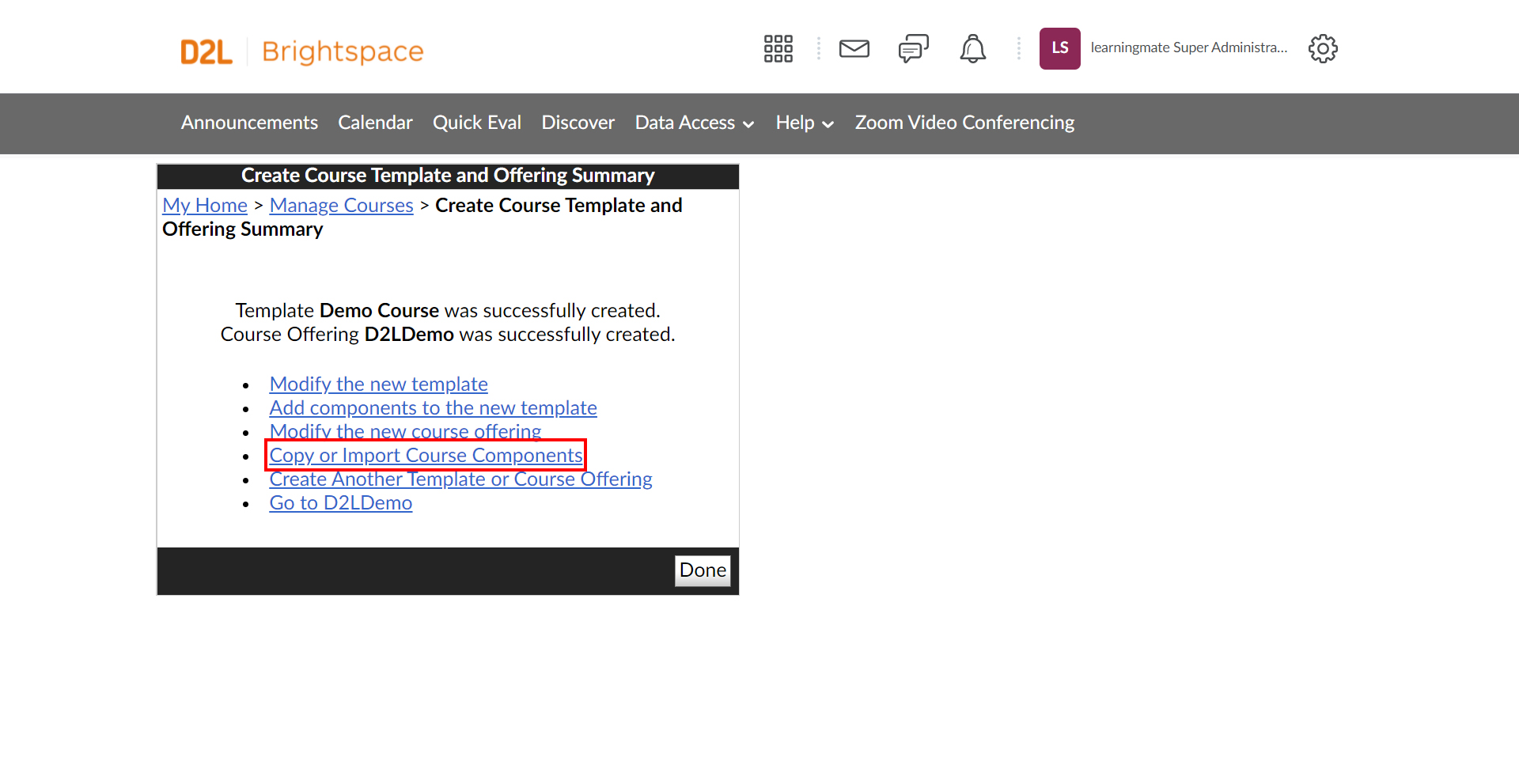
Task: Click the 'D2LDemo' course offering name text
Action: pos(409,335)
